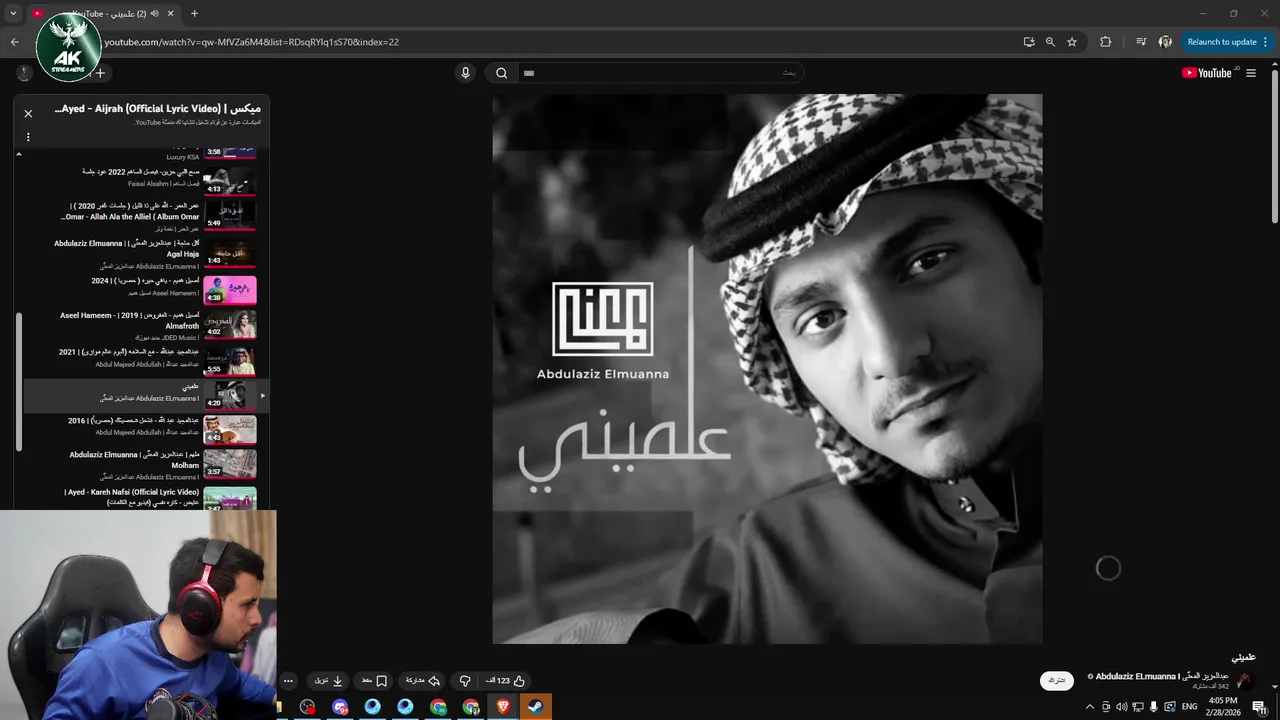Screen dimensions: 1280x720
Task: Save the video with the bookmark button
Action: pos(375,681)
